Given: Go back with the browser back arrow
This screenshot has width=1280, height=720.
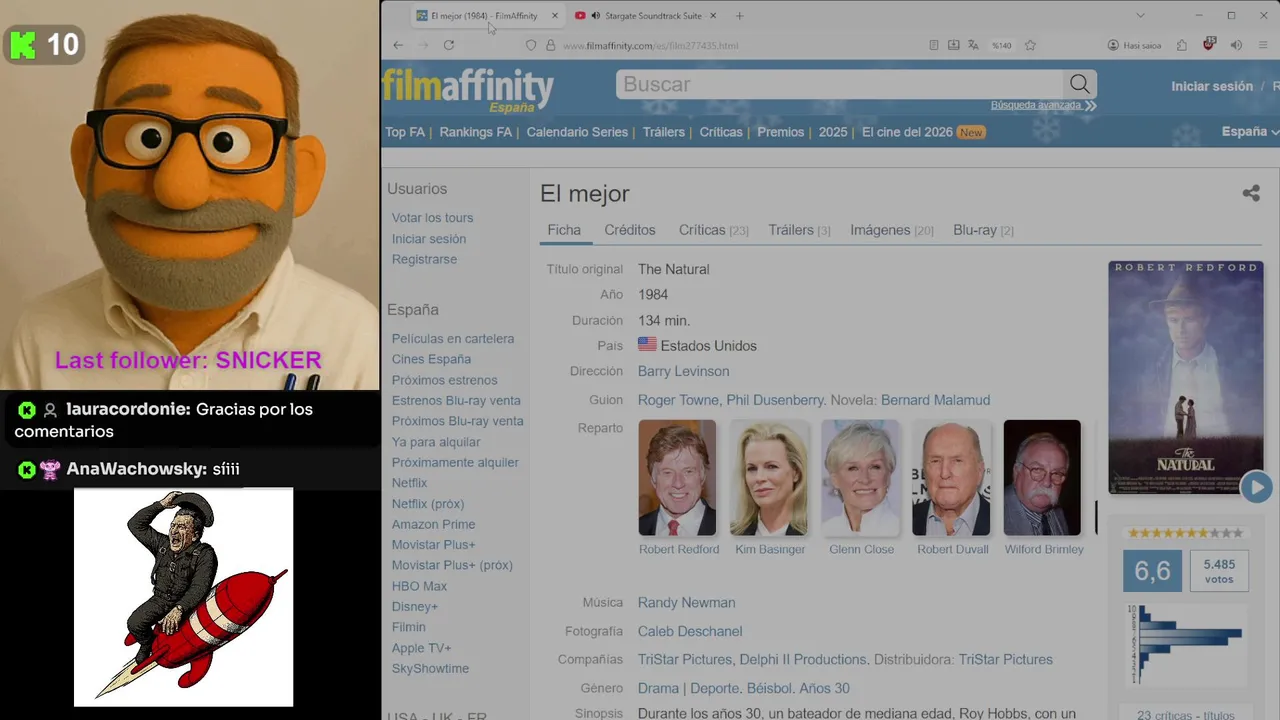Looking at the screenshot, I should (x=398, y=45).
